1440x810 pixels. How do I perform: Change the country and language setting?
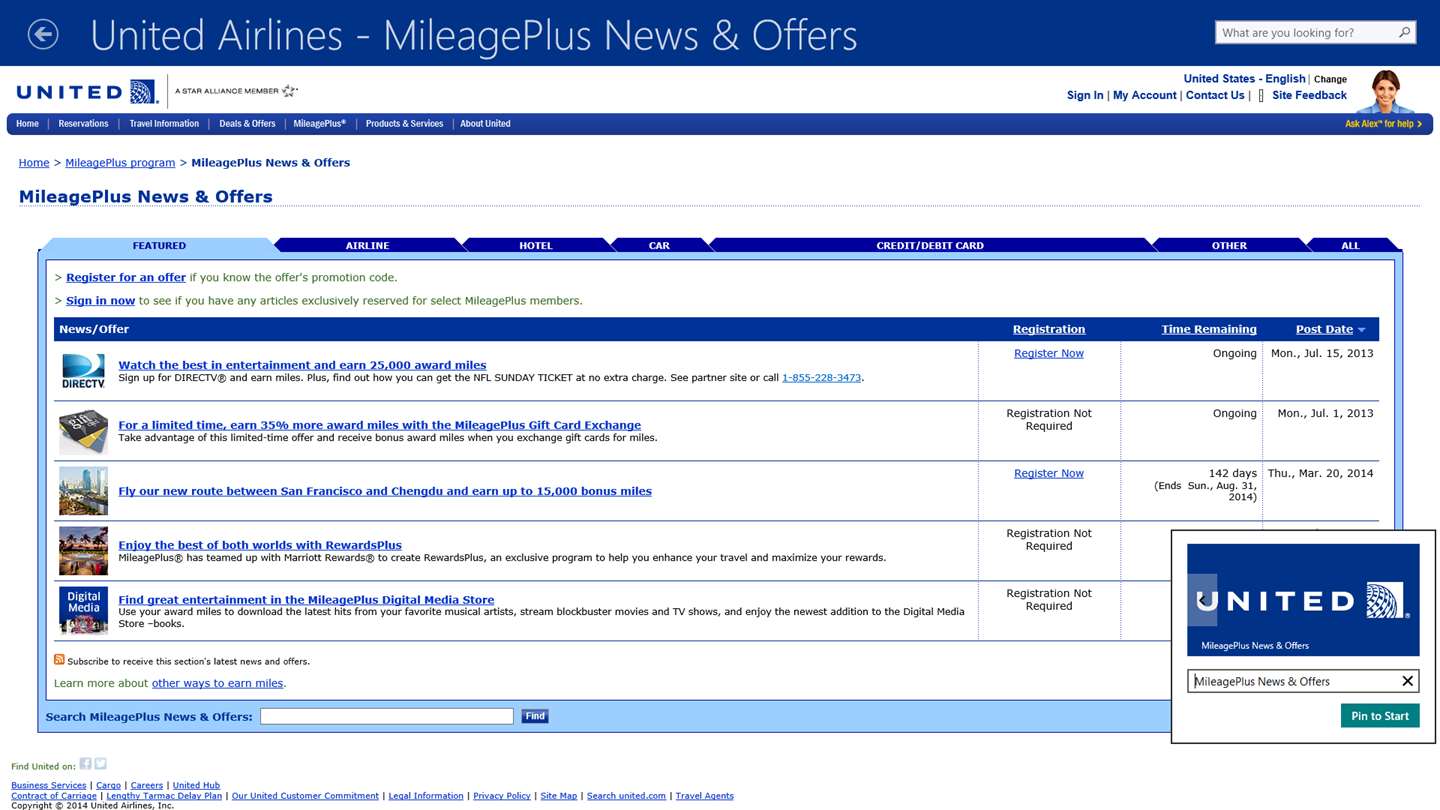point(1330,79)
